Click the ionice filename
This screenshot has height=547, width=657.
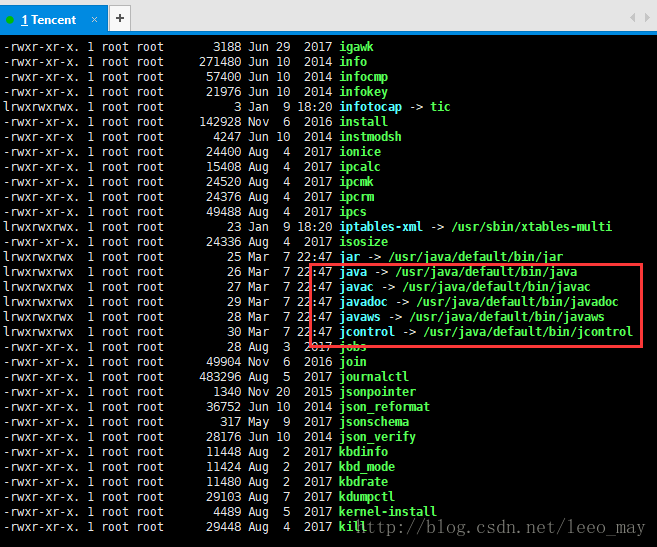point(360,152)
